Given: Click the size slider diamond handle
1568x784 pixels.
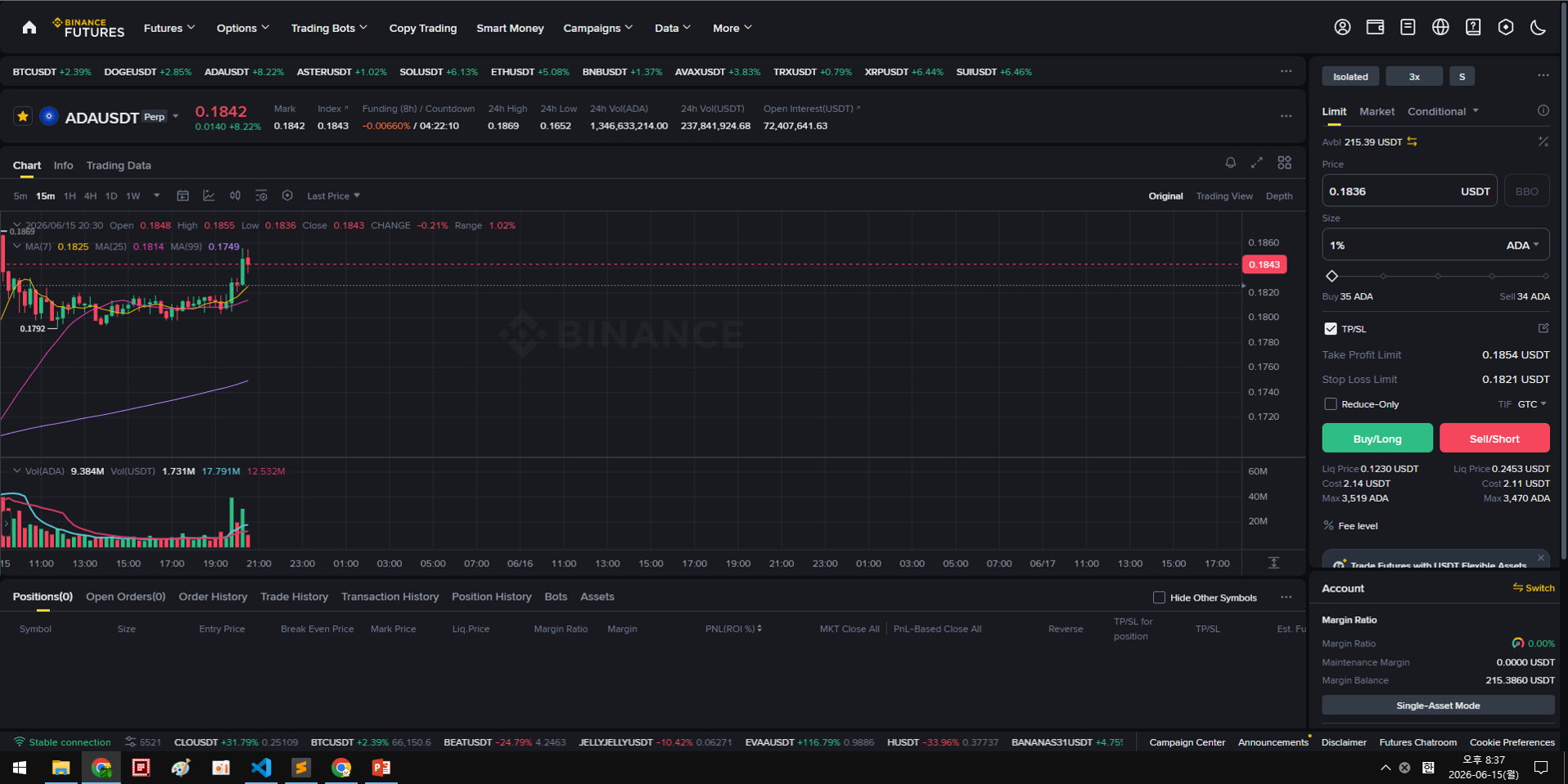Looking at the screenshot, I should (x=1331, y=276).
